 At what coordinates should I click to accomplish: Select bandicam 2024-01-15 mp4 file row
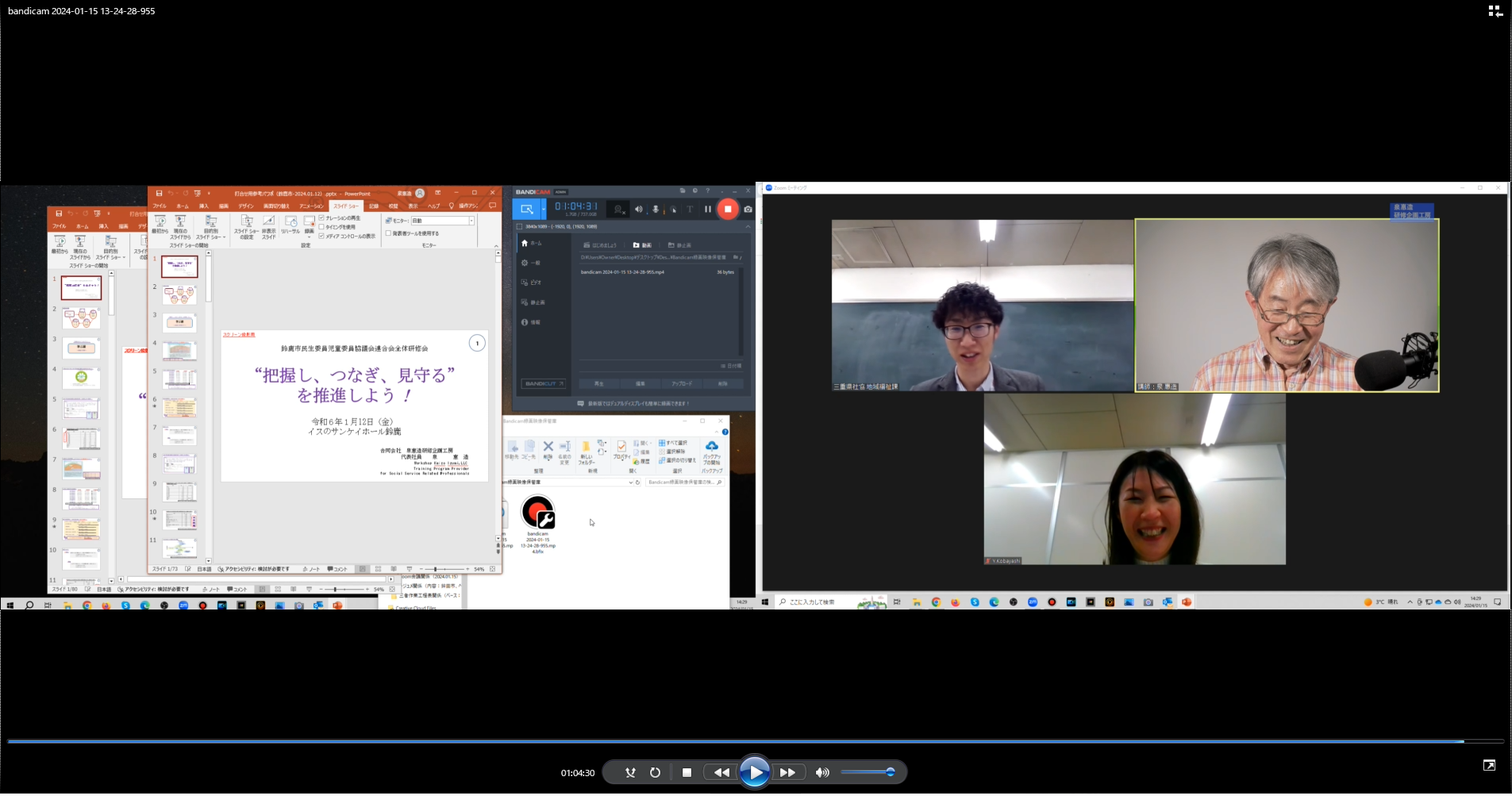[x=659, y=272]
